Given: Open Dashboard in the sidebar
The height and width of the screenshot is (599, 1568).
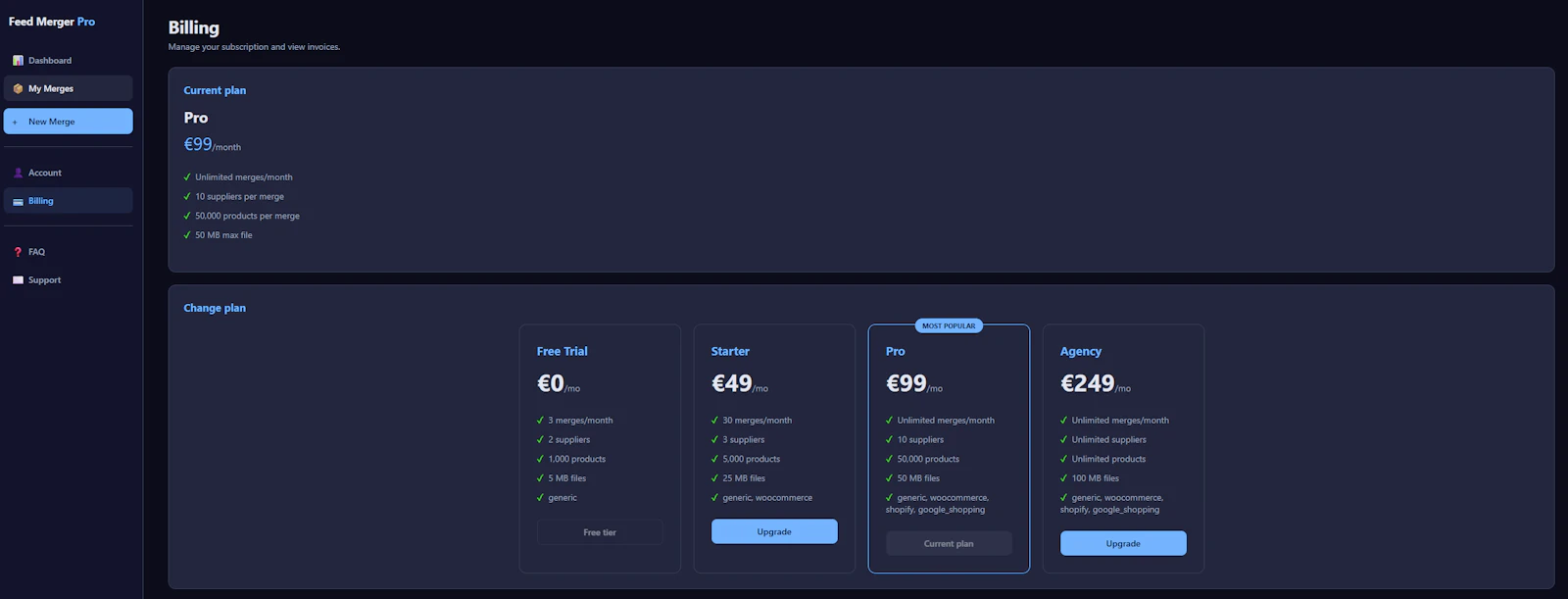Looking at the screenshot, I should coord(68,61).
